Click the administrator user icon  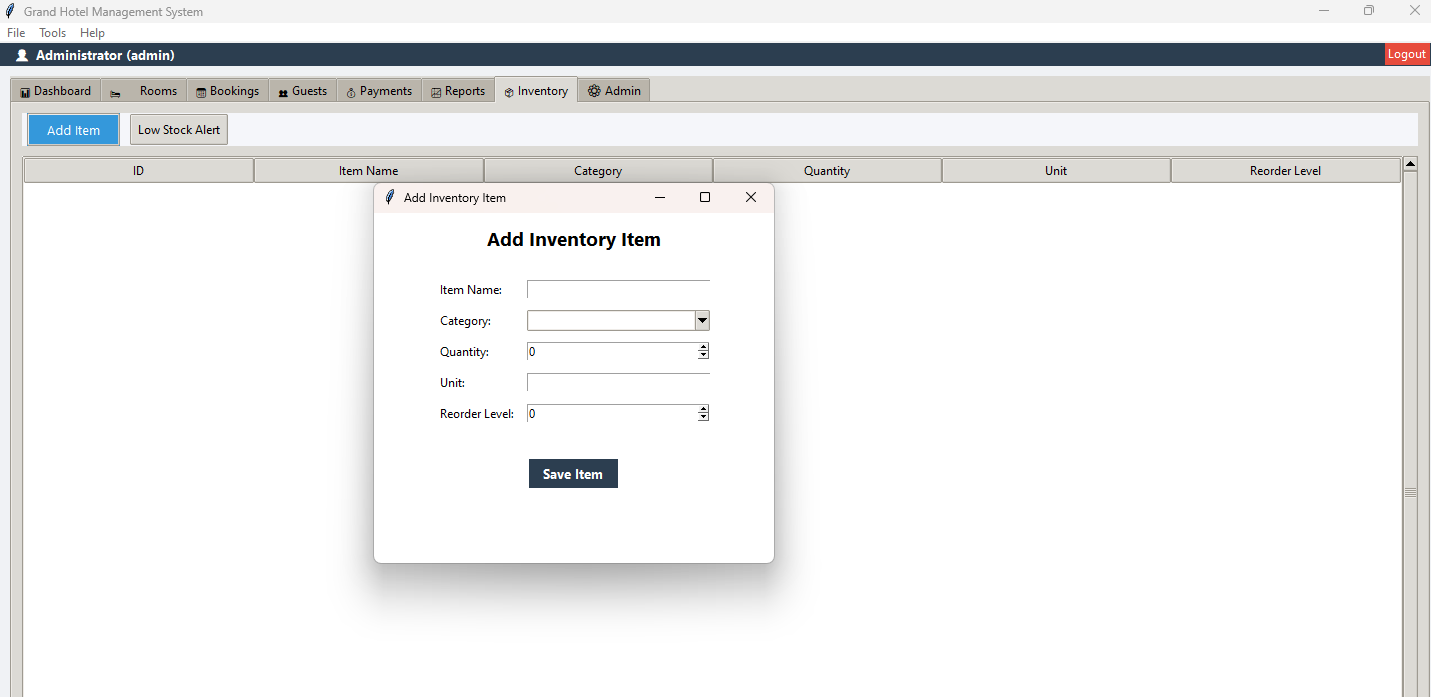(x=22, y=56)
